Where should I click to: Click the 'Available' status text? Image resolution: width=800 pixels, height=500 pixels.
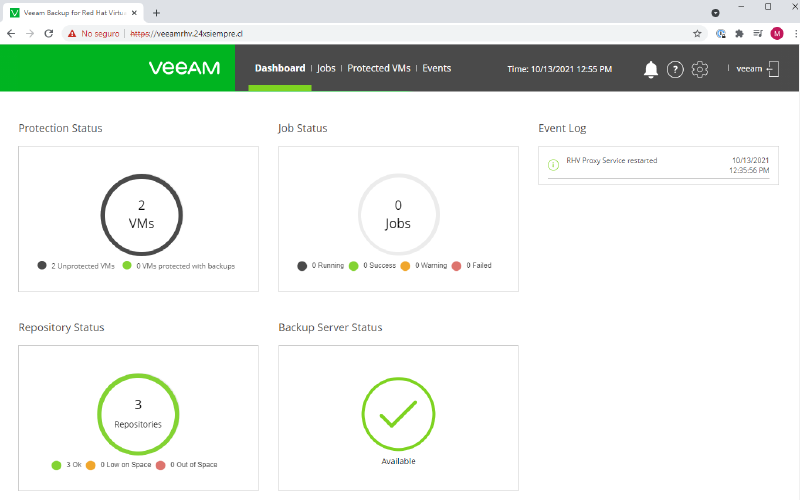click(398, 461)
